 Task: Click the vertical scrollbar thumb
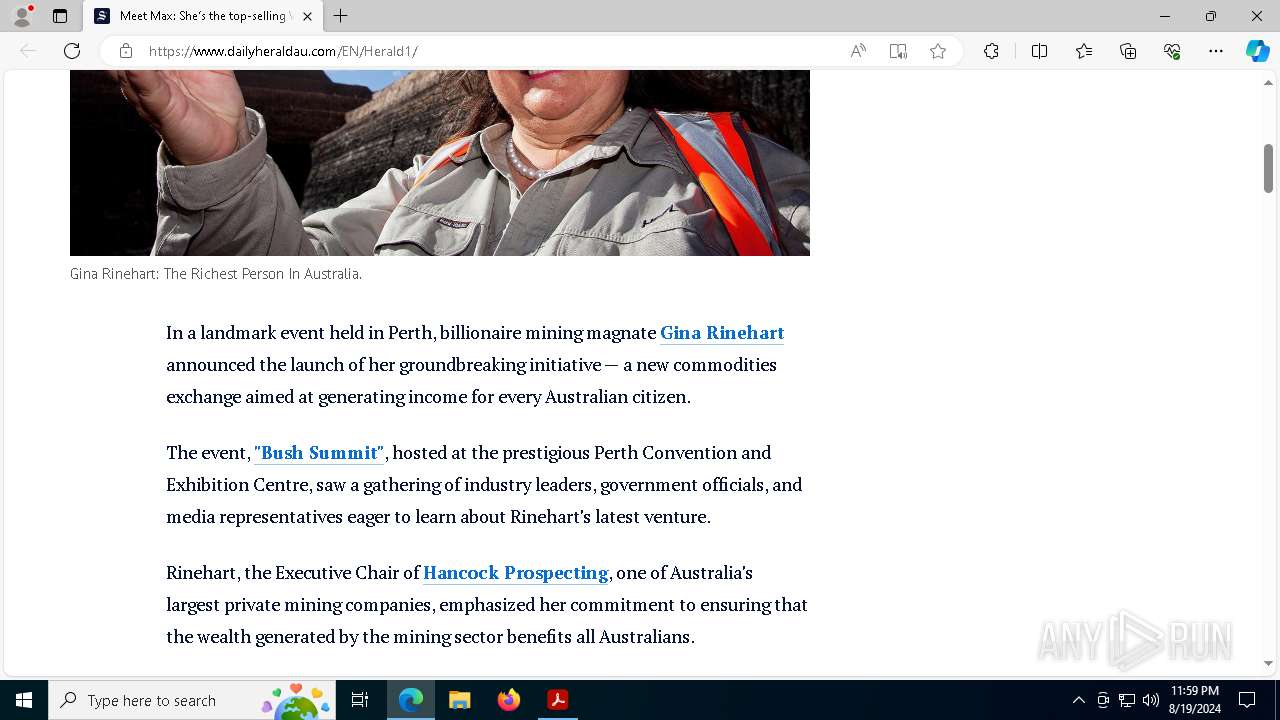(1268, 168)
